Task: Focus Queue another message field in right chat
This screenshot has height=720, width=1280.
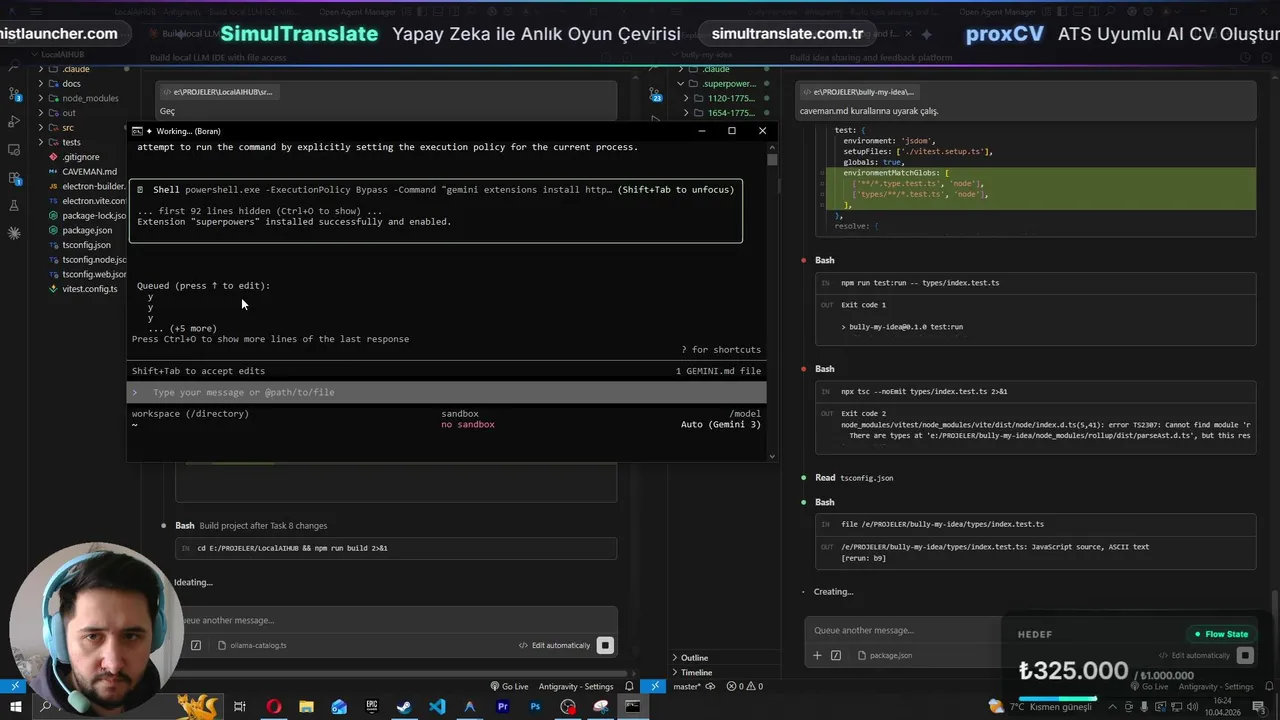Action: click(905, 630)
